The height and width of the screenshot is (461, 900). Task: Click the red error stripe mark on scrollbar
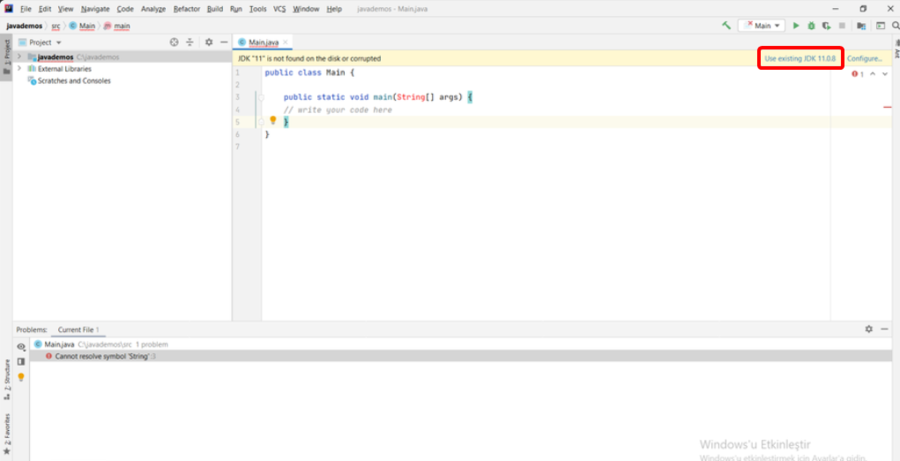click(887, 107)
